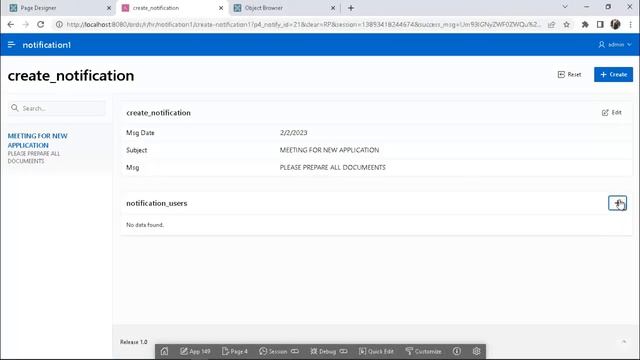Click Quick Edit in developer toolbar

376,351
